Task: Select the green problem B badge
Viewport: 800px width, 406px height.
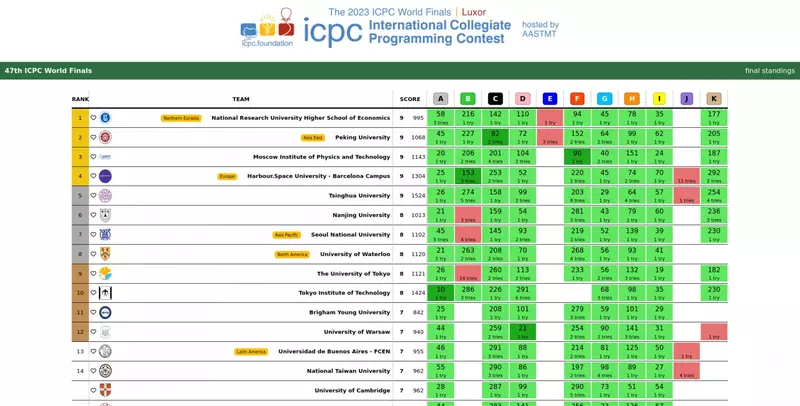Action: [x=468, y=99]
